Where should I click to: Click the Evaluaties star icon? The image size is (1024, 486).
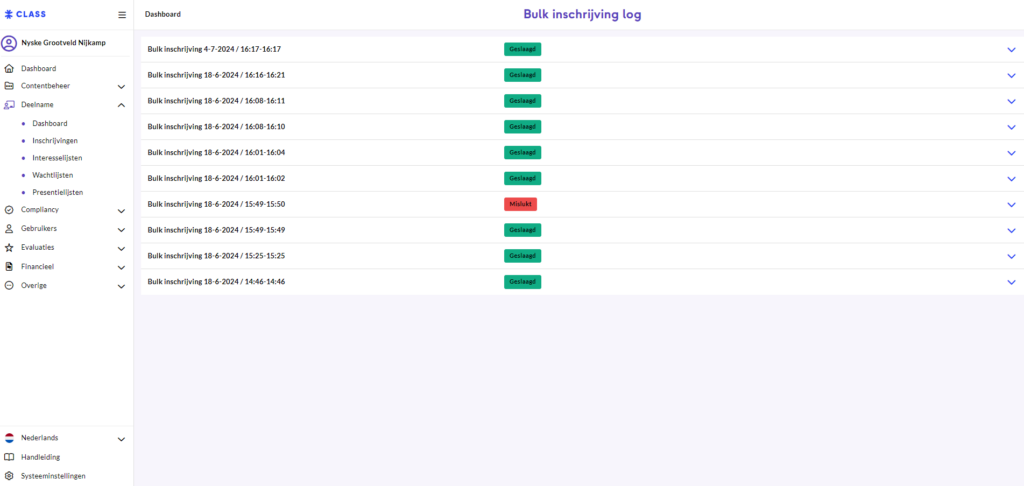click(9, 248)
